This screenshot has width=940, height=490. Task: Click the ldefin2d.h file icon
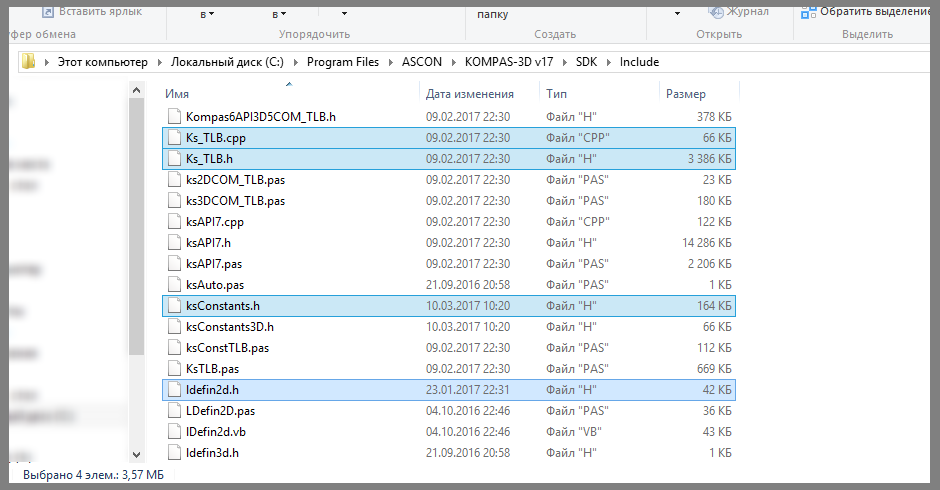174,389
